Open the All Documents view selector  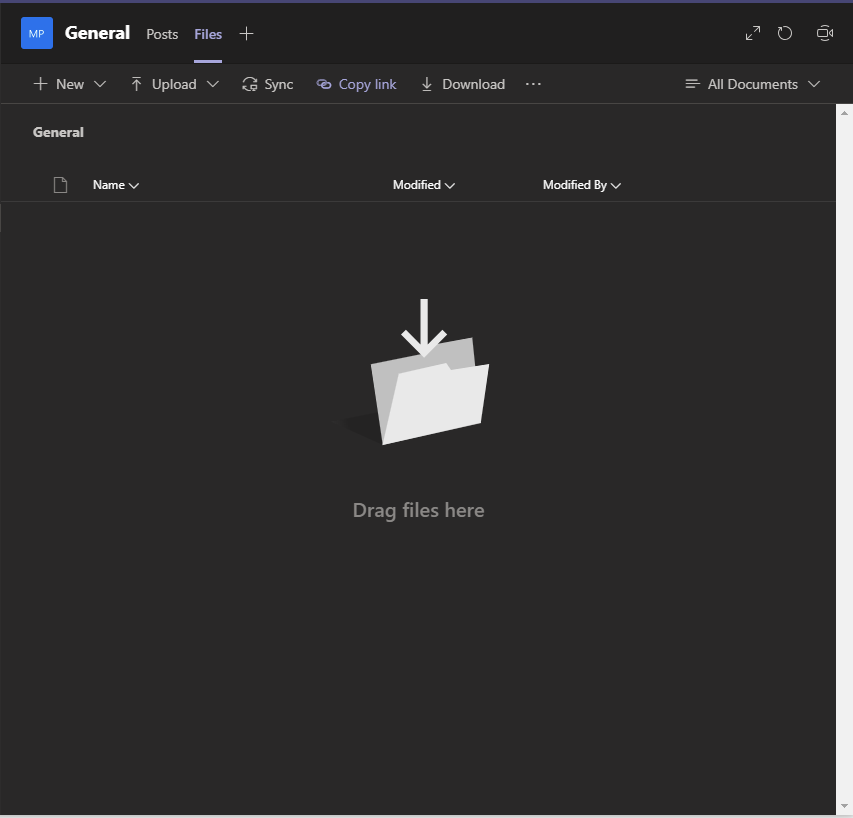tap(752, 84)
